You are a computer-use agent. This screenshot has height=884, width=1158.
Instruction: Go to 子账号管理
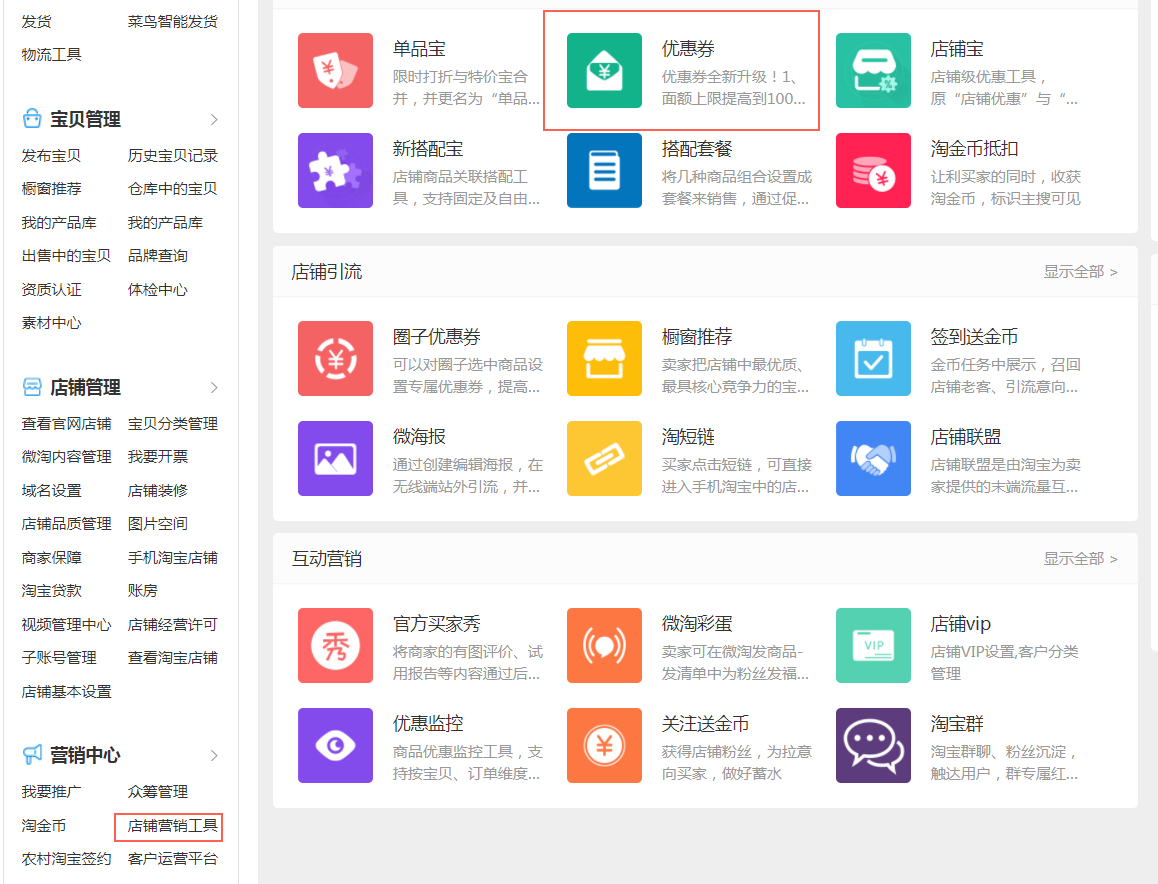[x=59, y=658]
